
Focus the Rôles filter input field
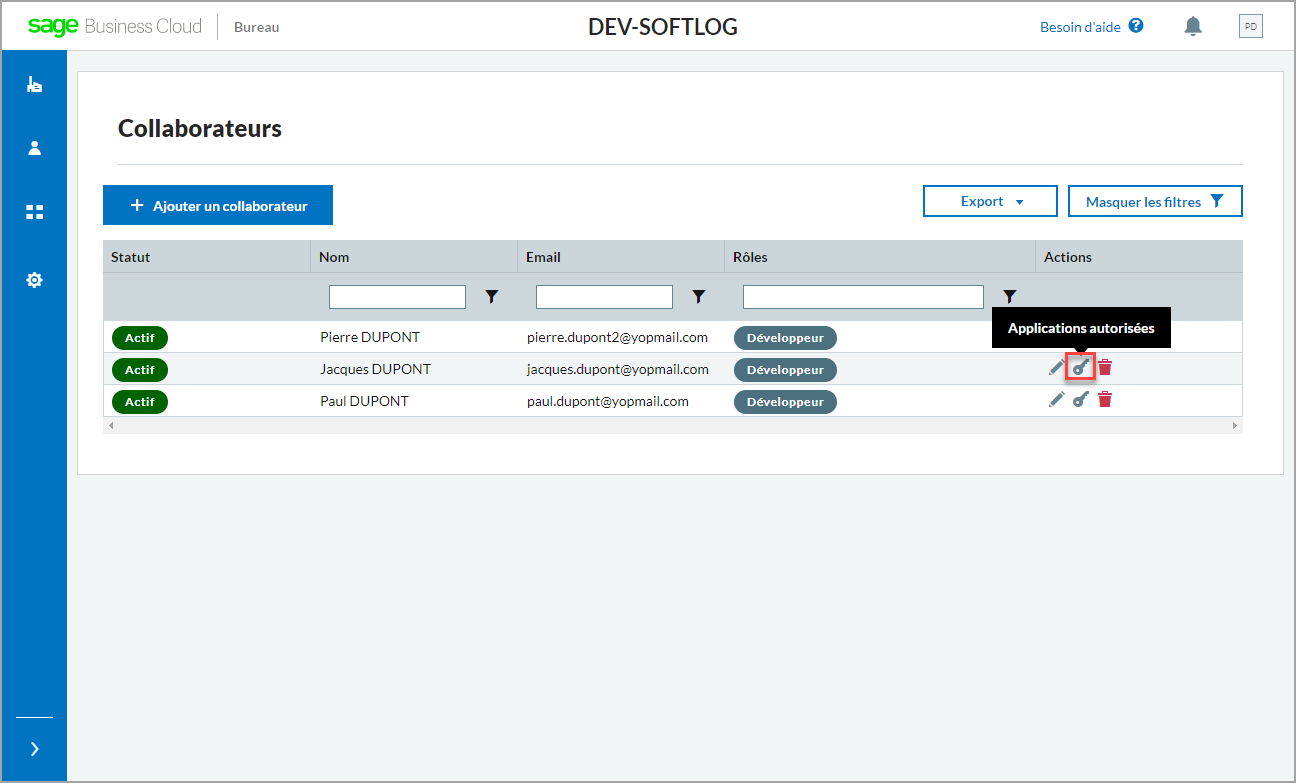click(863, 296)
